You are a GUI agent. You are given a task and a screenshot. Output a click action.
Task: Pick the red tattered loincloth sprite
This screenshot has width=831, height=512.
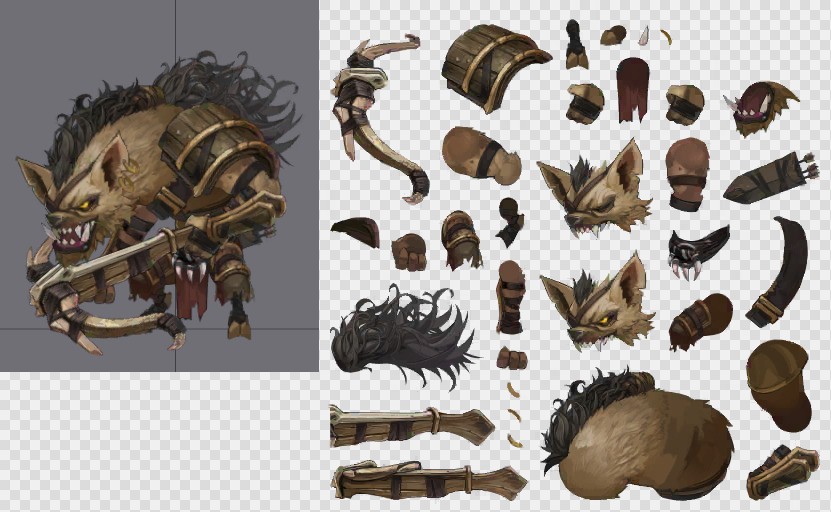632,90
